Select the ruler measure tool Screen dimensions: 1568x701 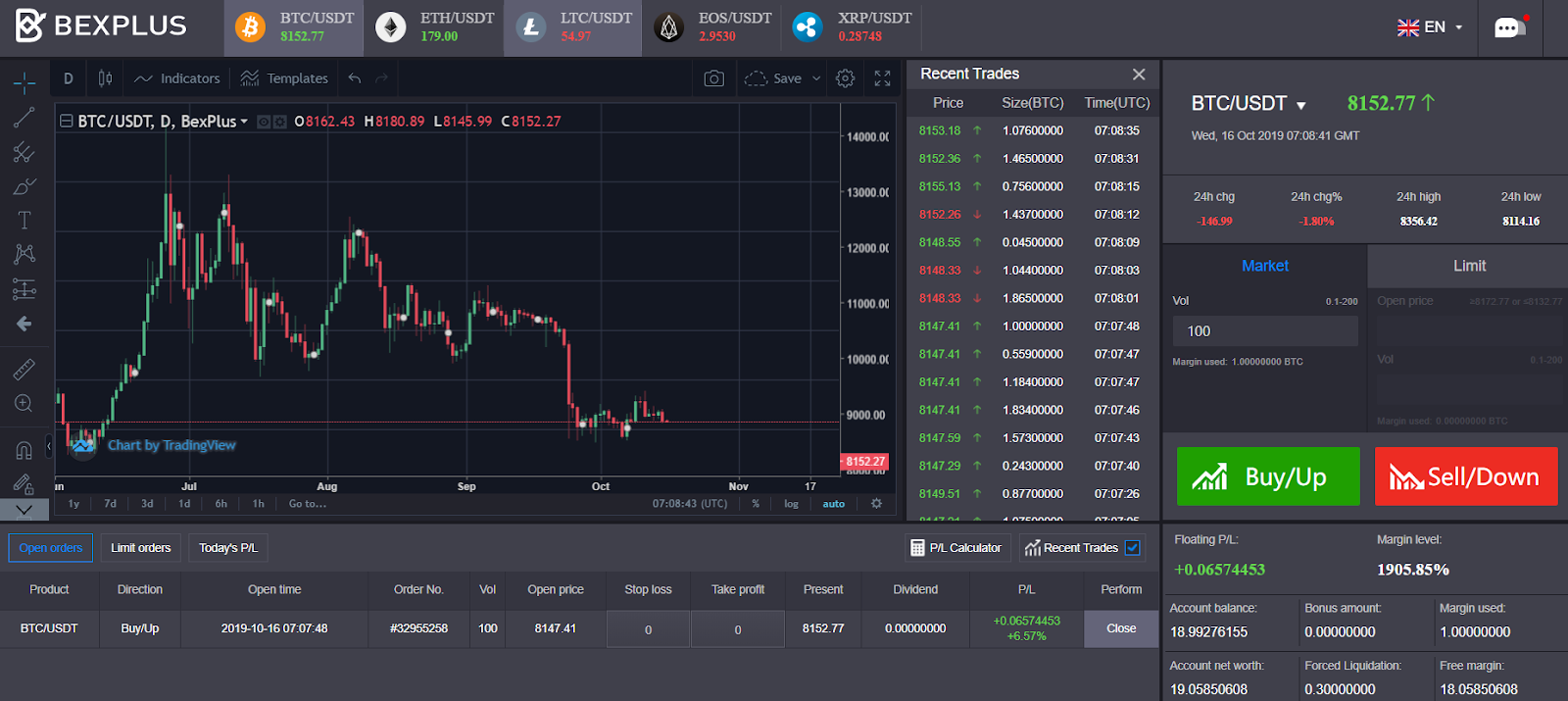click(x=24, y=370)
